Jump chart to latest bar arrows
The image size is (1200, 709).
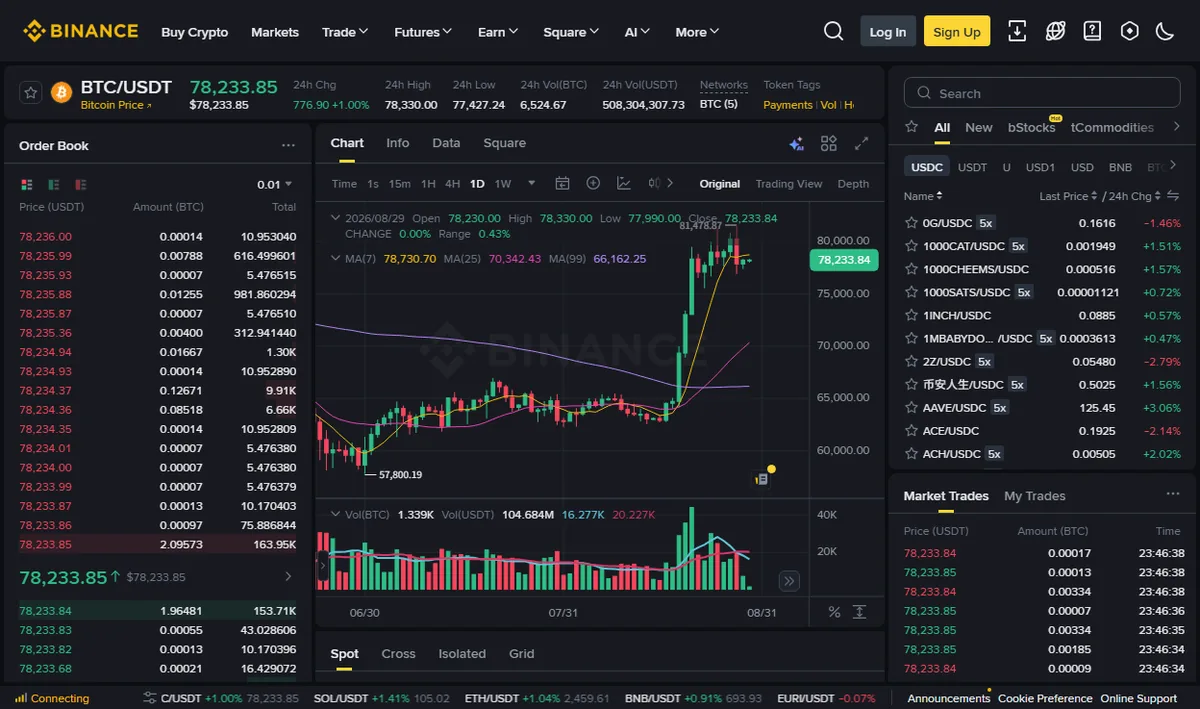click(x=789, y=581)
